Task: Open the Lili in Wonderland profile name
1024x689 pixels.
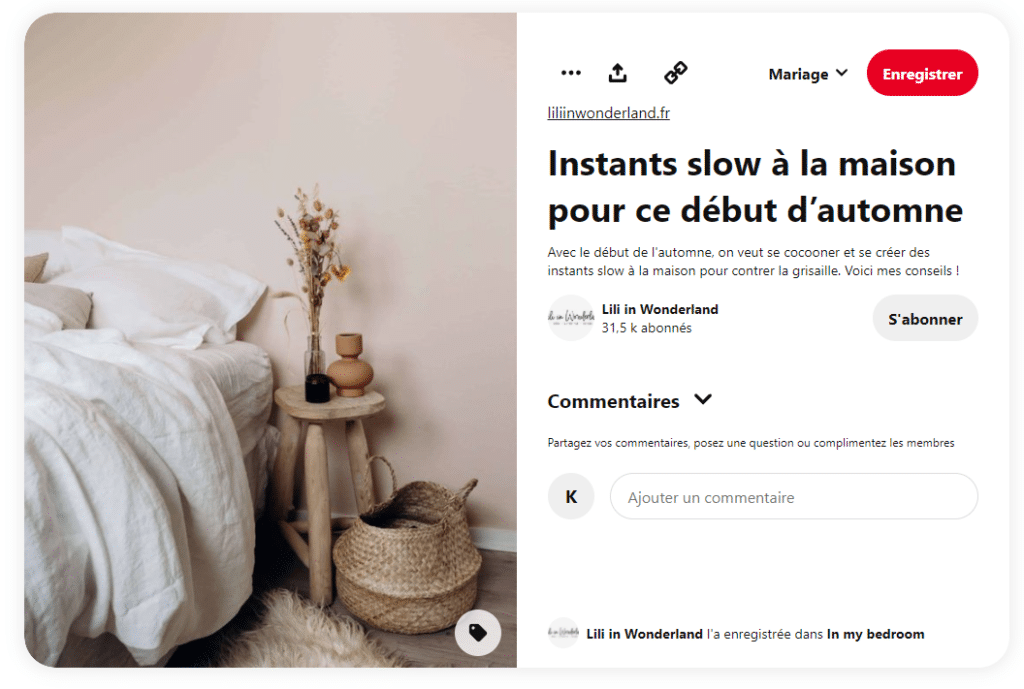Action: (x=660, y=309)
